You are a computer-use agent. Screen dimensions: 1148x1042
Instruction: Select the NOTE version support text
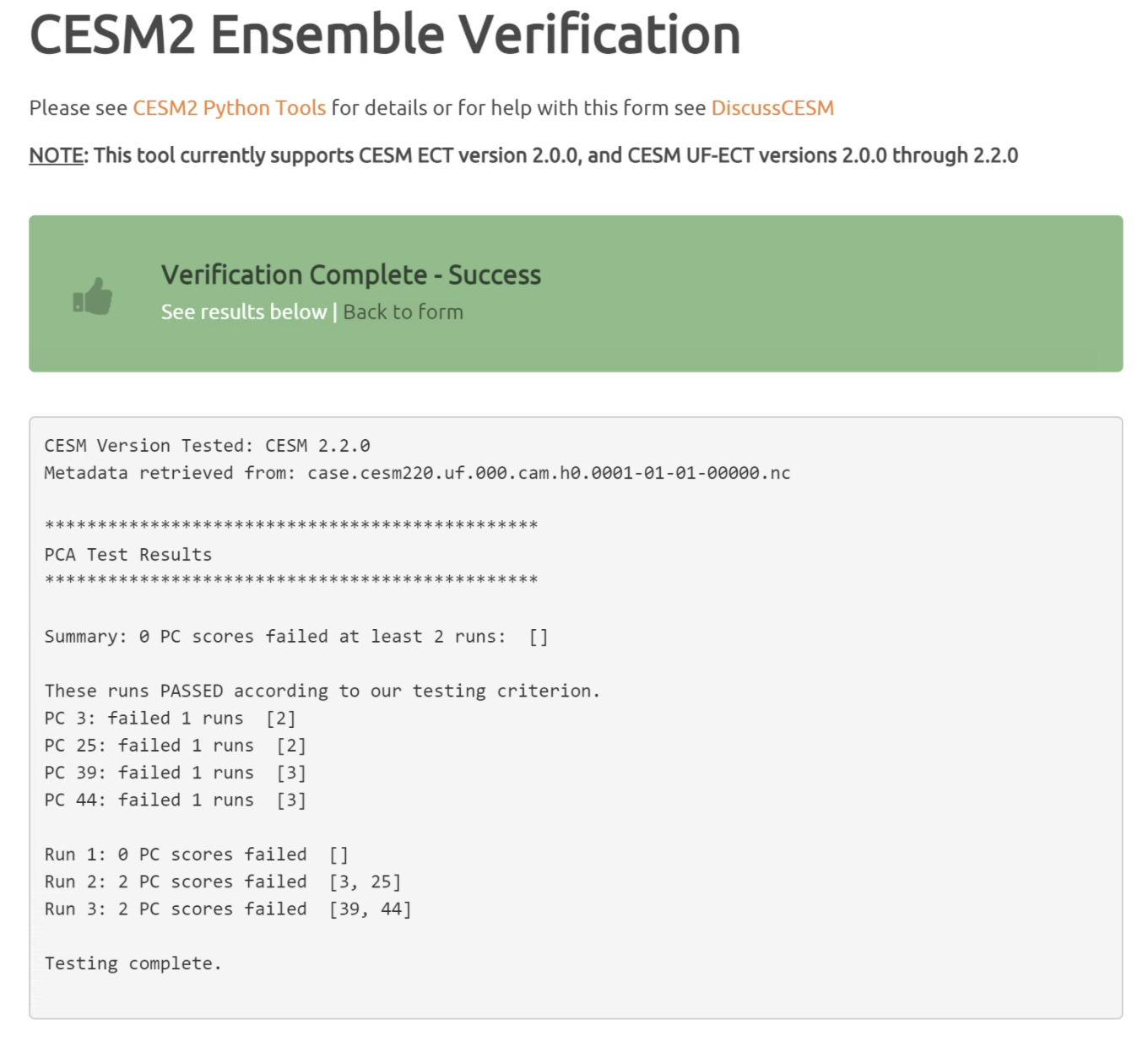click(523, 155)
